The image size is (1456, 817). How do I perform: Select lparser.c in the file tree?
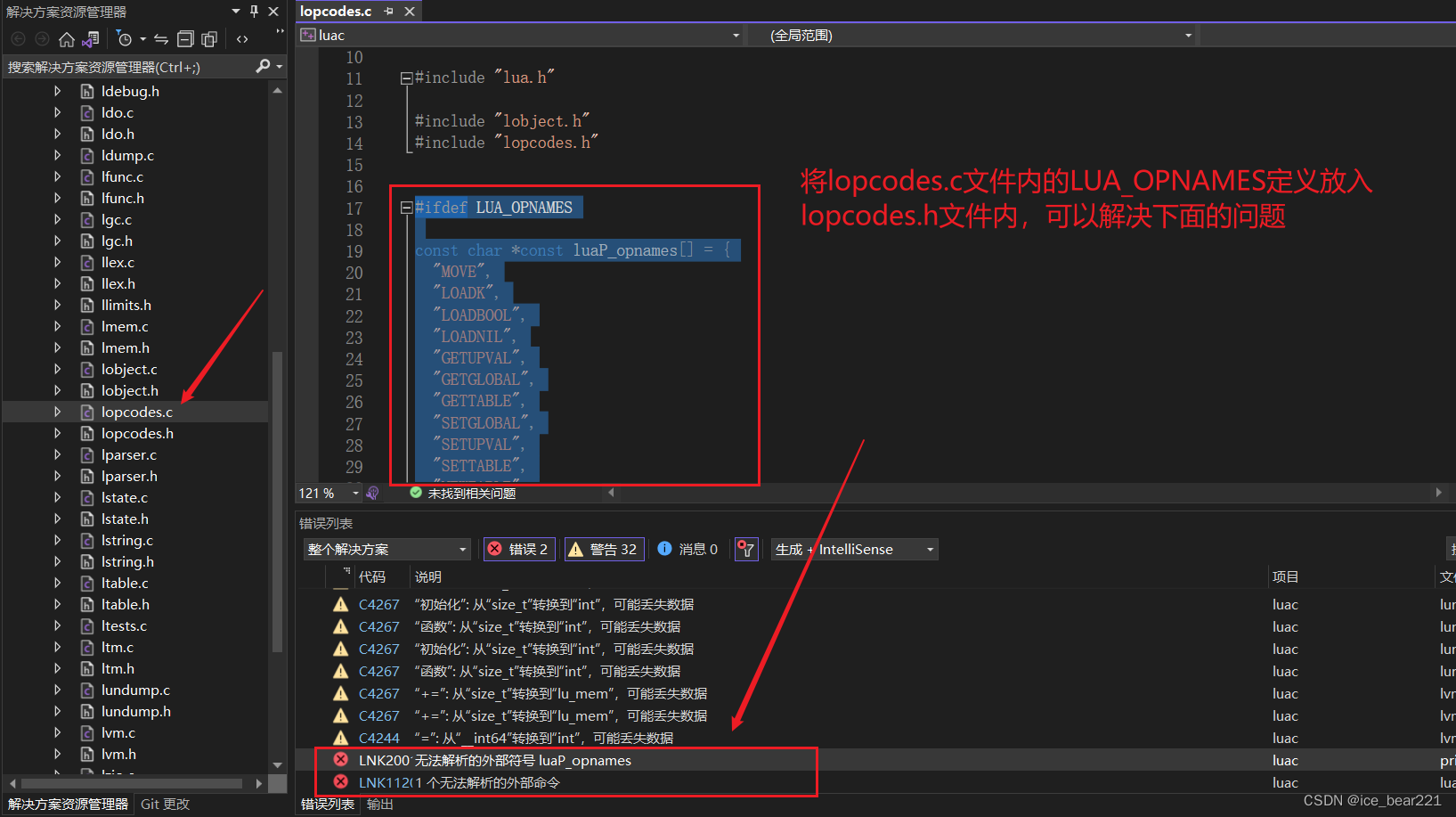(x=129, y=455)
